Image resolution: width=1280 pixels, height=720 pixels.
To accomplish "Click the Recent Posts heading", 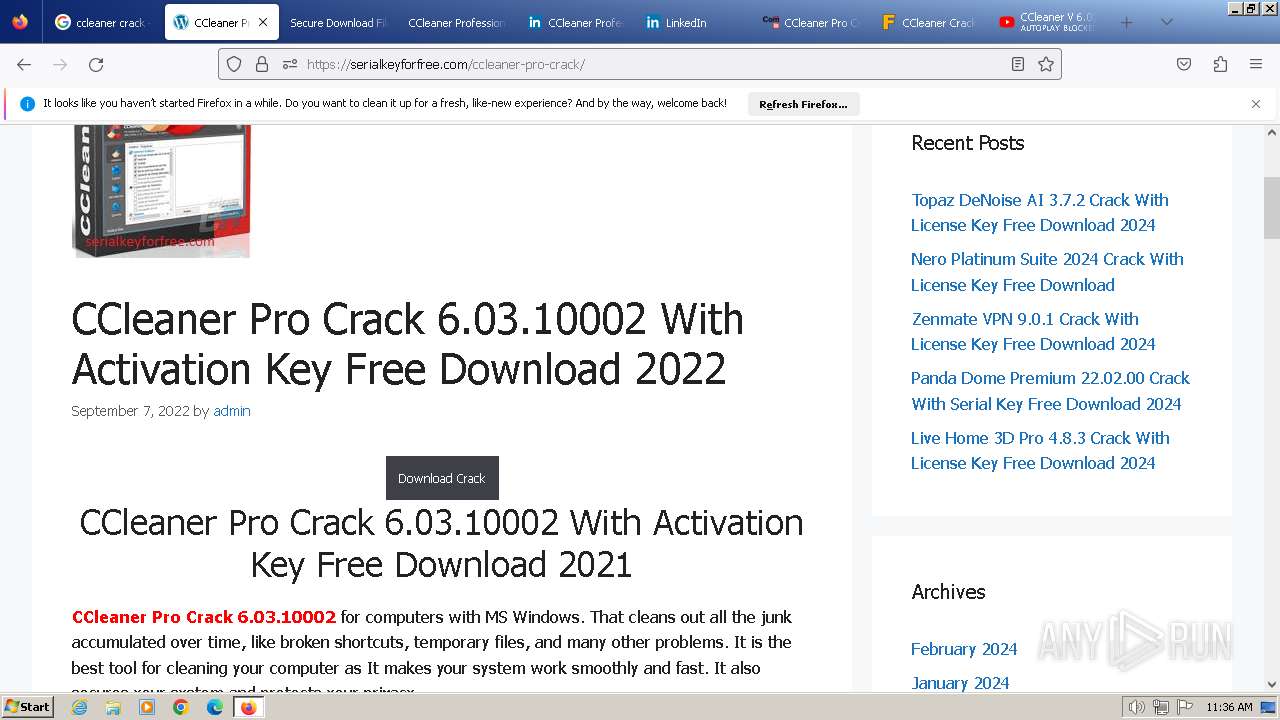I will [x=968, y=143].
